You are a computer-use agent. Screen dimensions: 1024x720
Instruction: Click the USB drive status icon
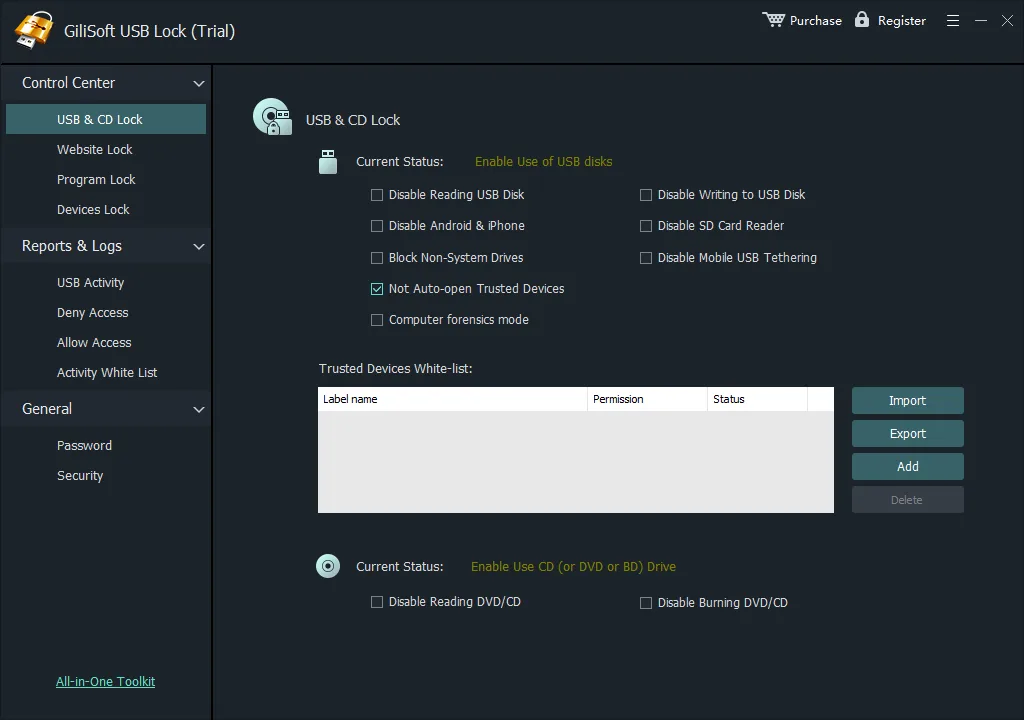pyautogui.click(x=328, y=161)
